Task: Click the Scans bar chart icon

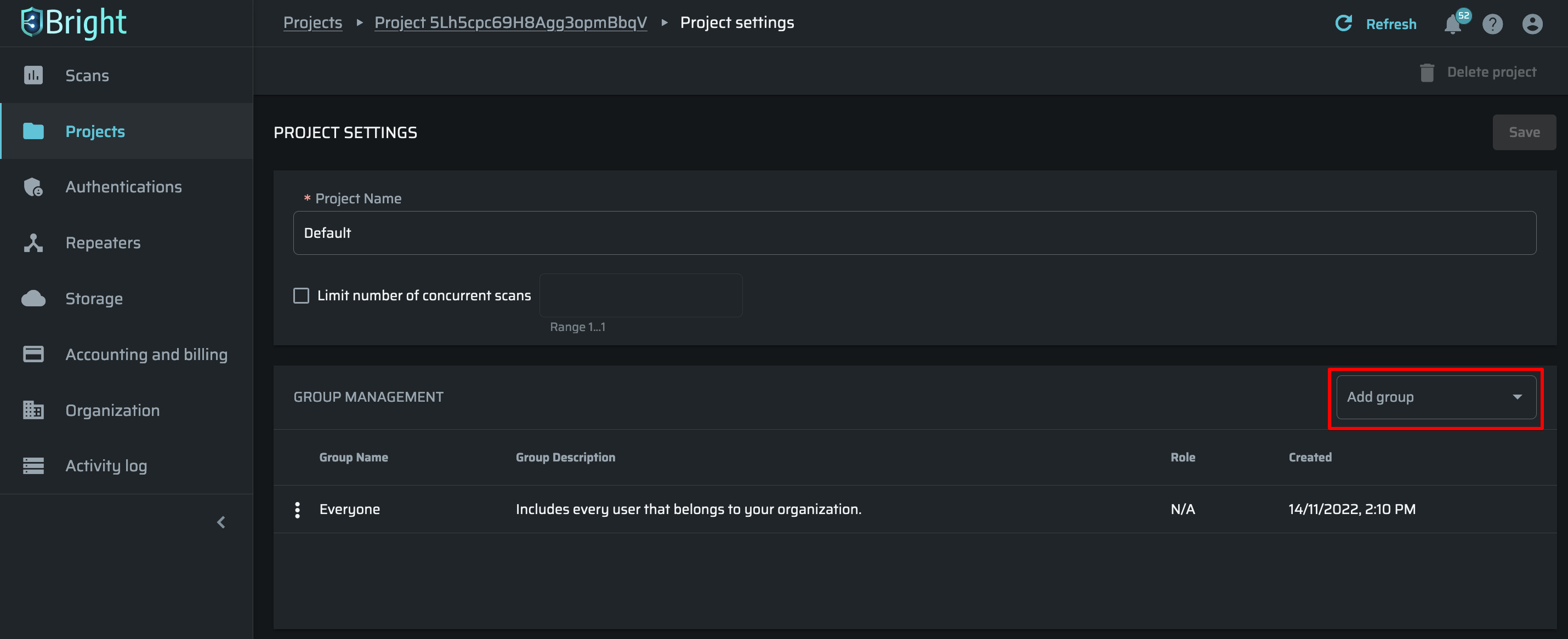Action: coord(33,75)
